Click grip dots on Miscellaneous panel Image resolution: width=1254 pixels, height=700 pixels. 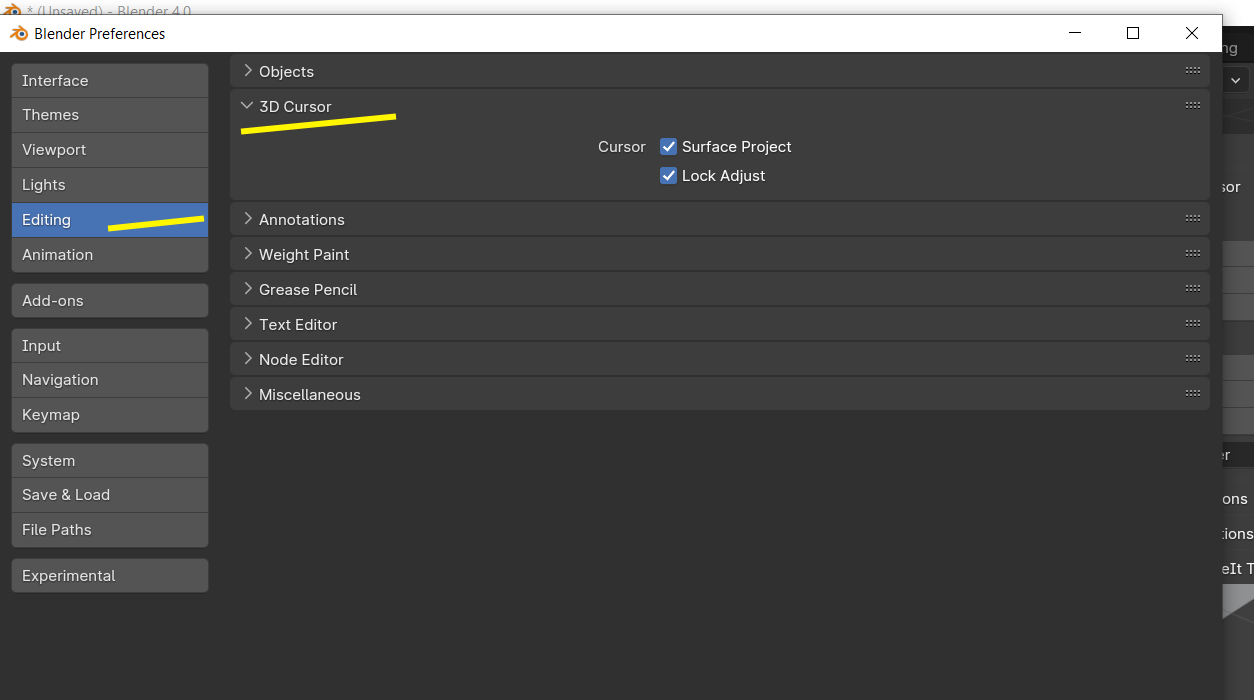[1192, 394]
